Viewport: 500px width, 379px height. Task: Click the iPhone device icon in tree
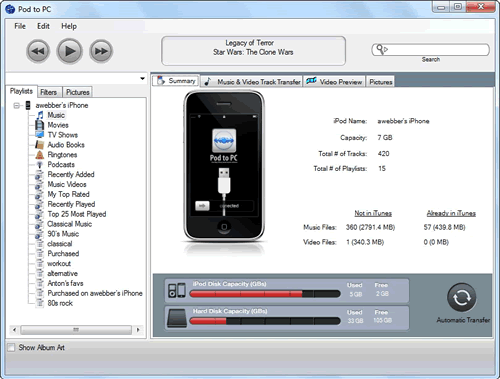(28, 105)
